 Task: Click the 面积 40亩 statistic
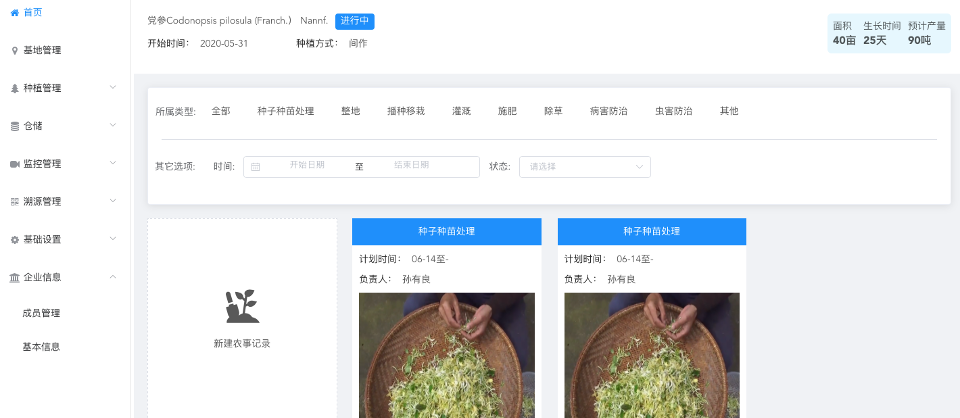(x=844, y=34)
